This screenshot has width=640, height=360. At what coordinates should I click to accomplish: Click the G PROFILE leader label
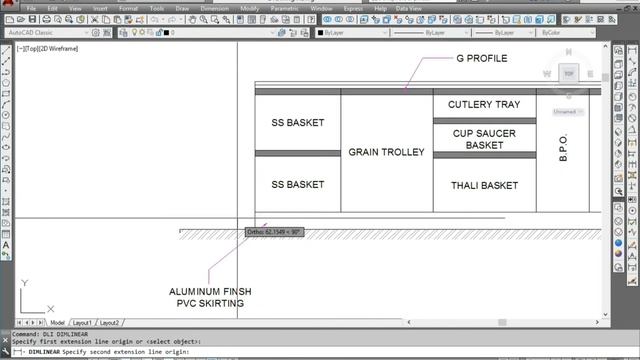482,58
